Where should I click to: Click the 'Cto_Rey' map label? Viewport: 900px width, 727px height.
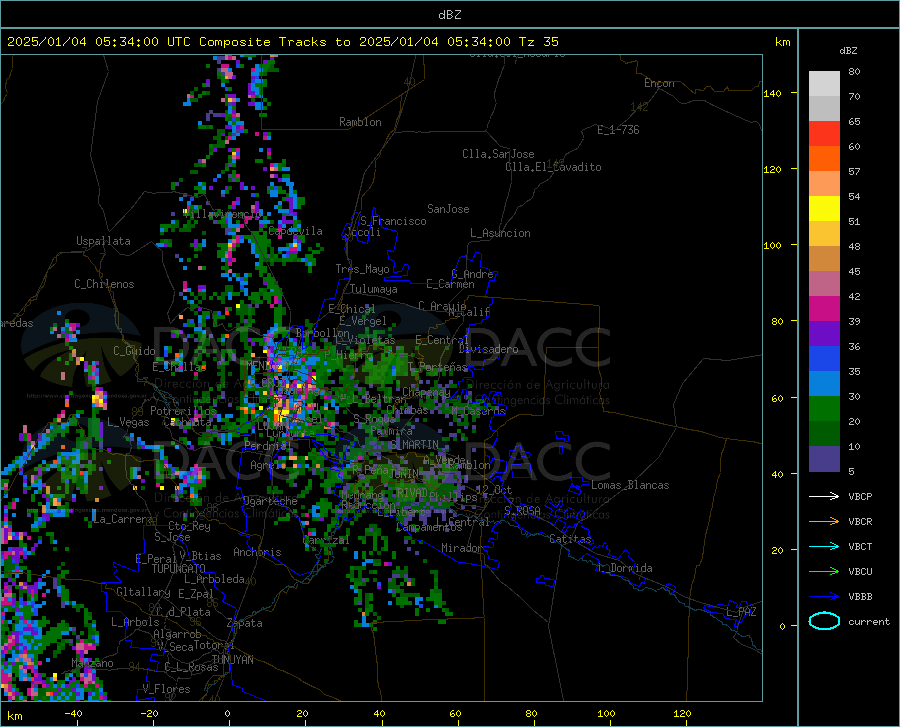(189, 526)
